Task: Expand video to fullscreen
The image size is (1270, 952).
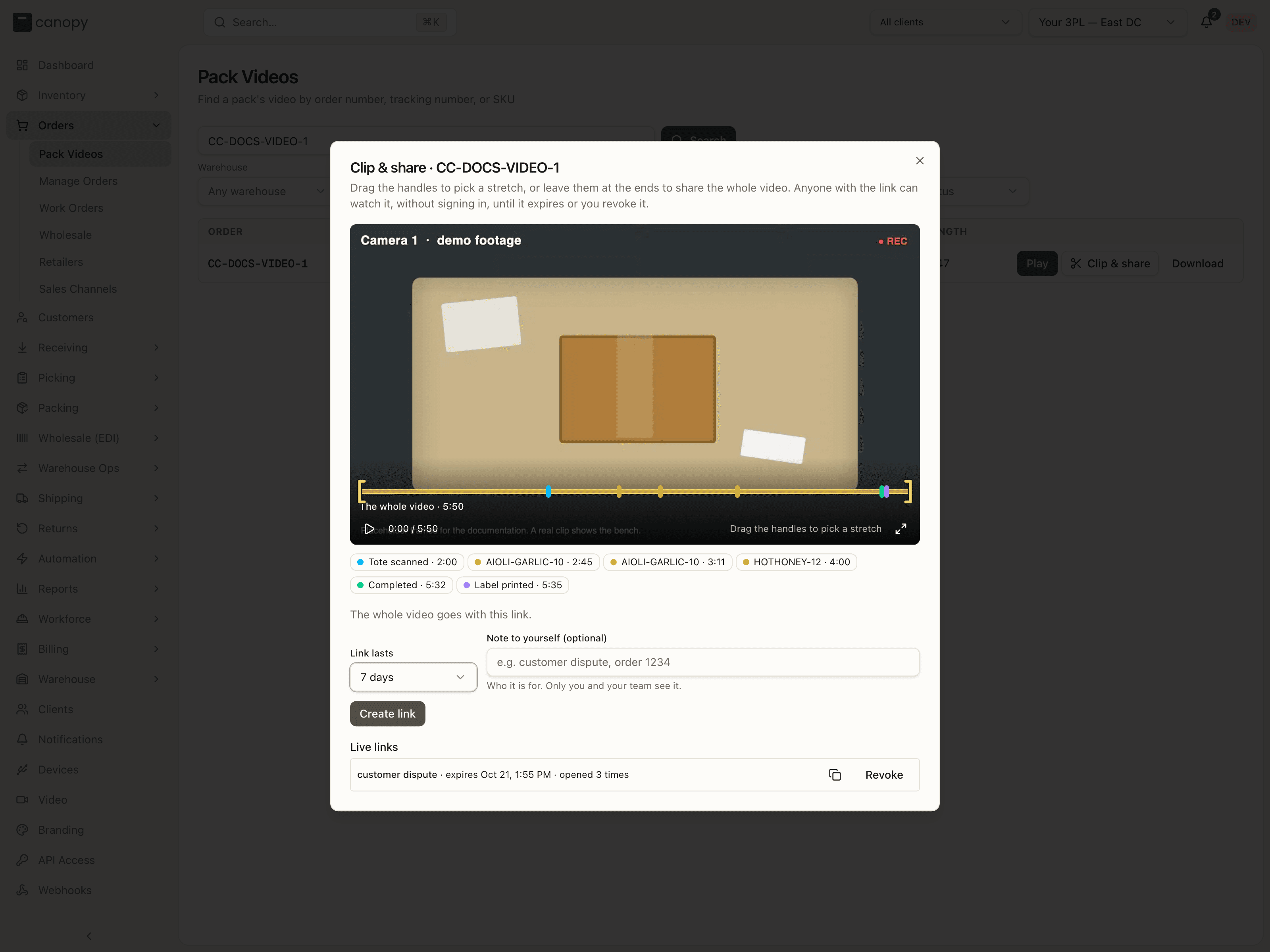Action: click(901, 528)
